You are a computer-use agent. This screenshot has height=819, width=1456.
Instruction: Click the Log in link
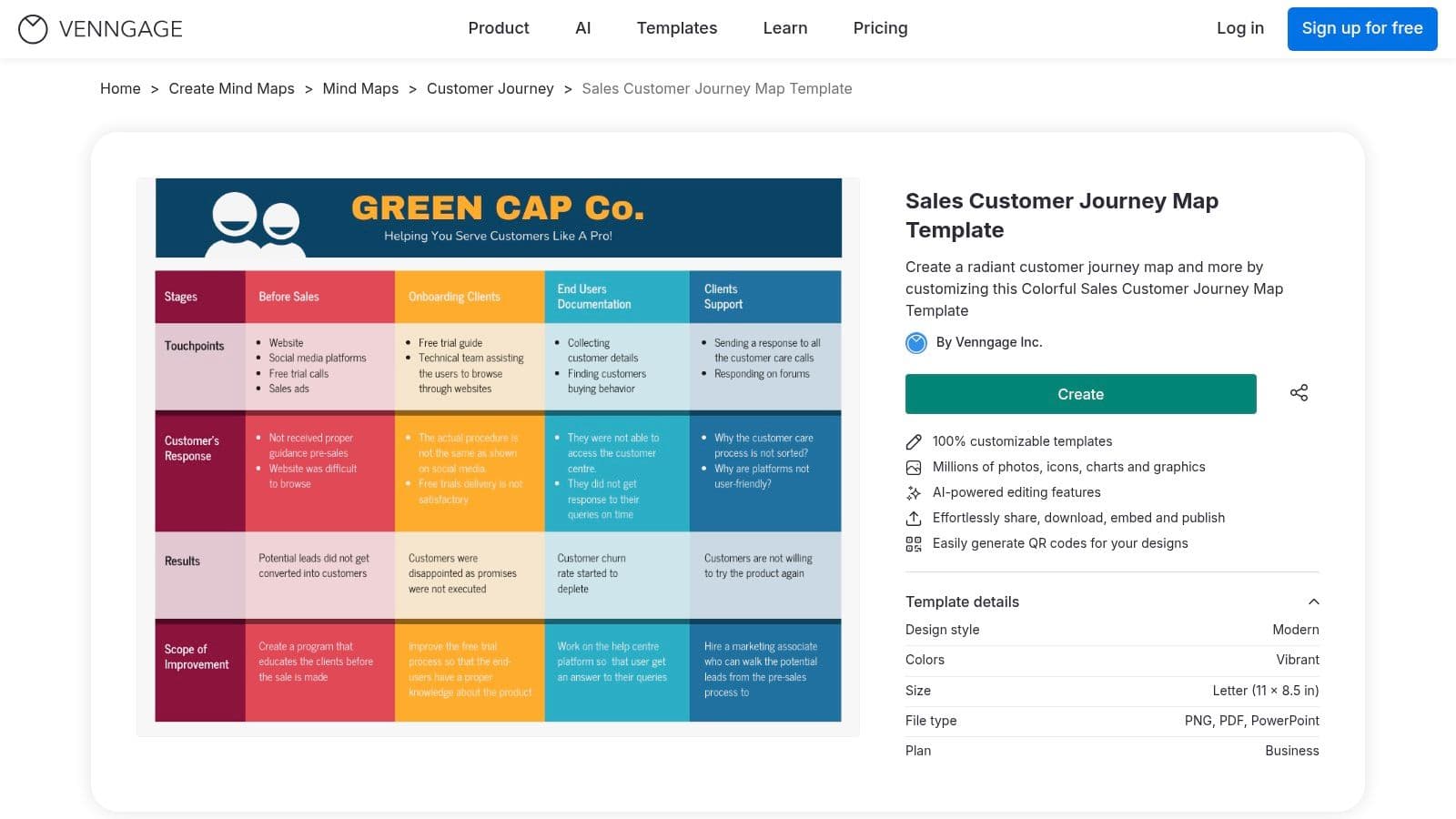[1239, 28]
